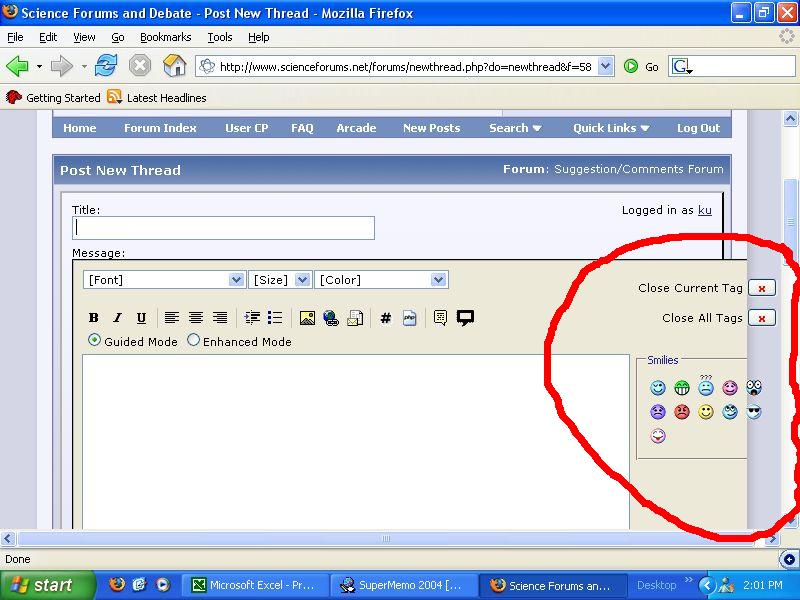Insert an image into the post
Image resolution: width=800 pixels, height=600 pixels.
click(307, 318)
